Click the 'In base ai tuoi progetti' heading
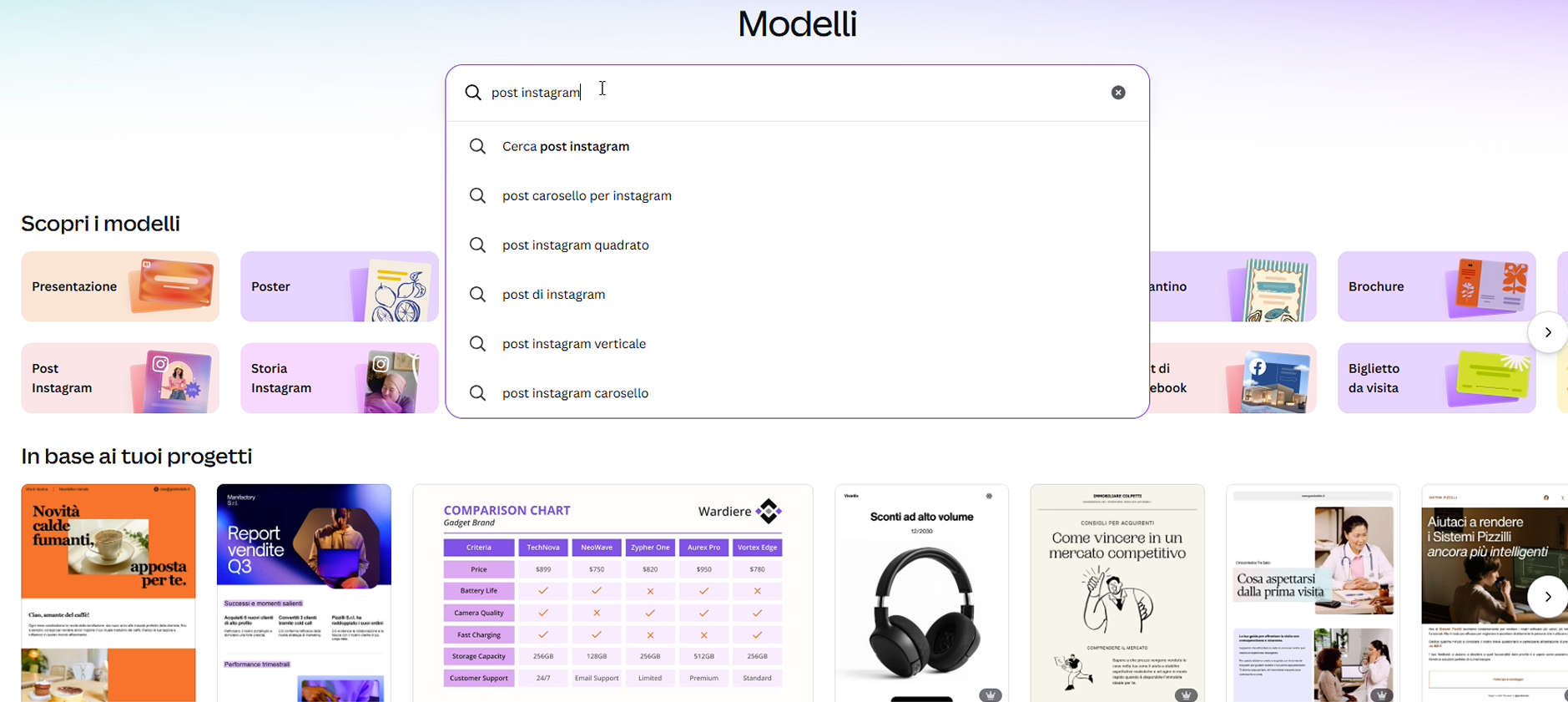The image size is (1568, 702). (x=137, y=456)
